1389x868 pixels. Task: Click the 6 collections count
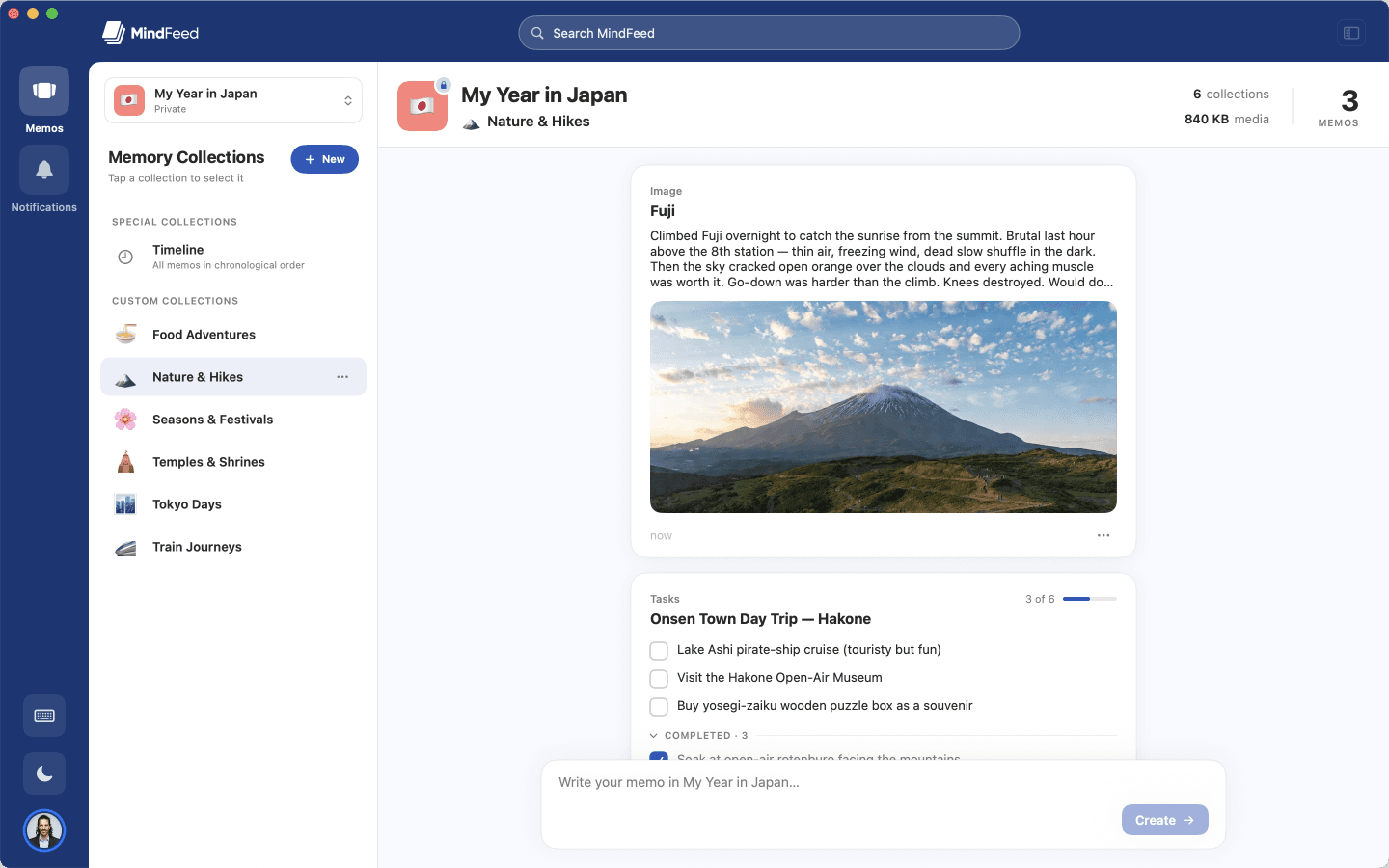(x=1231, y=94)
